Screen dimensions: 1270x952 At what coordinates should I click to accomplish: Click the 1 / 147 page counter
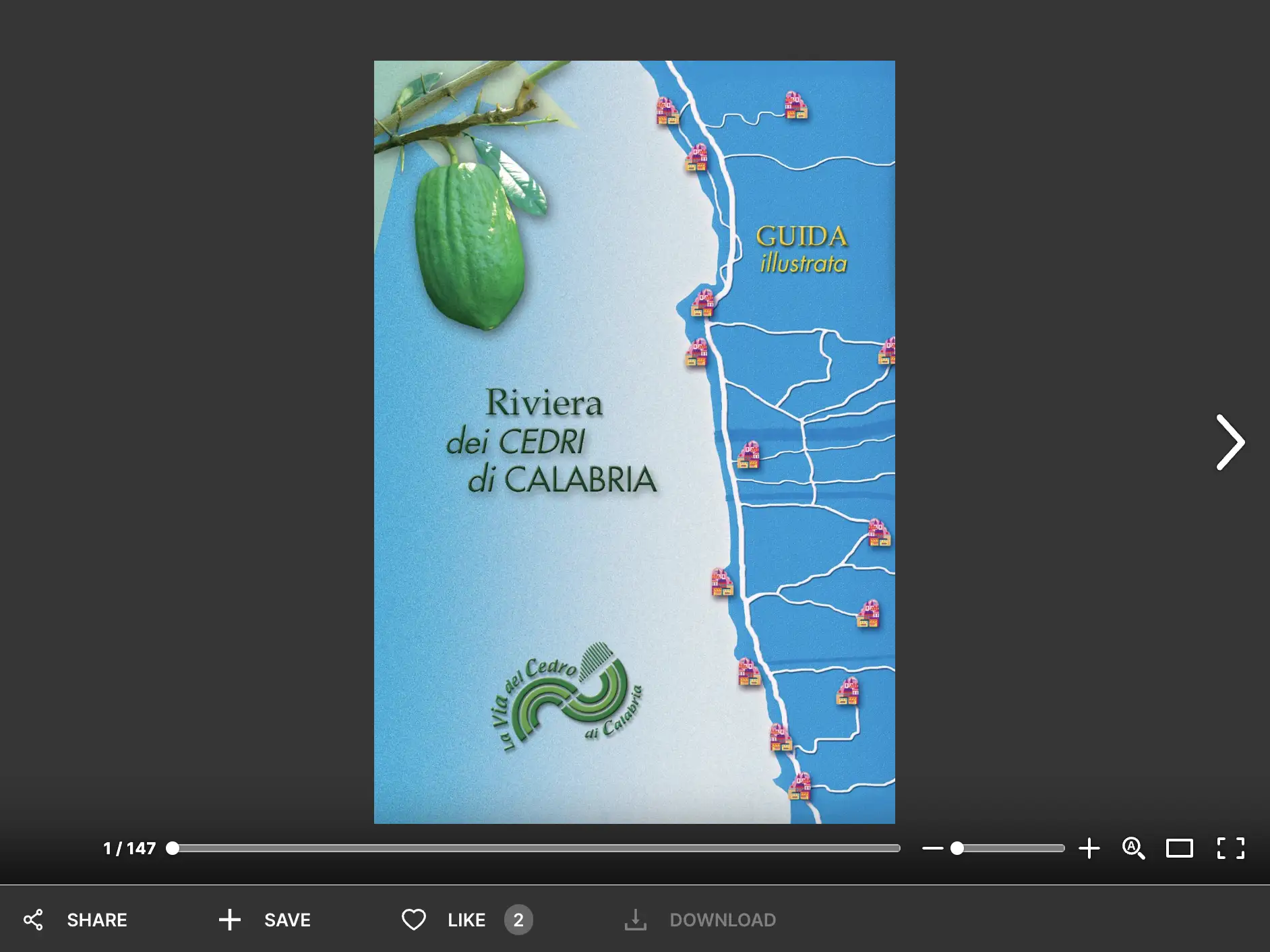[129, 848]
